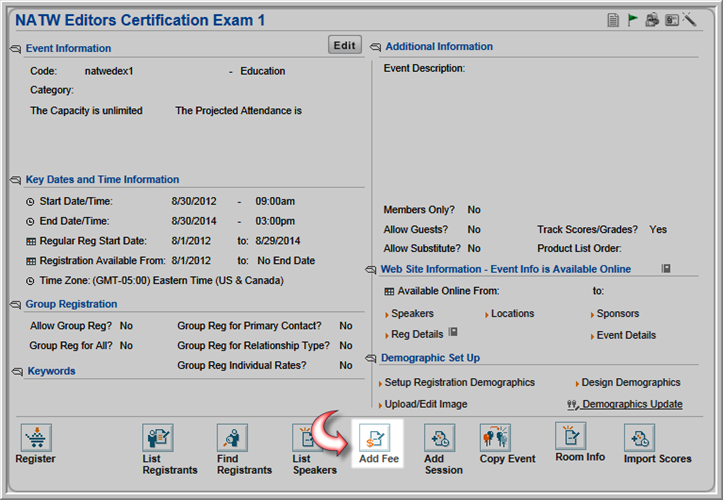Open Setup Registration Demographics link
Screen dimensions: 723x500
click(460, 382)
